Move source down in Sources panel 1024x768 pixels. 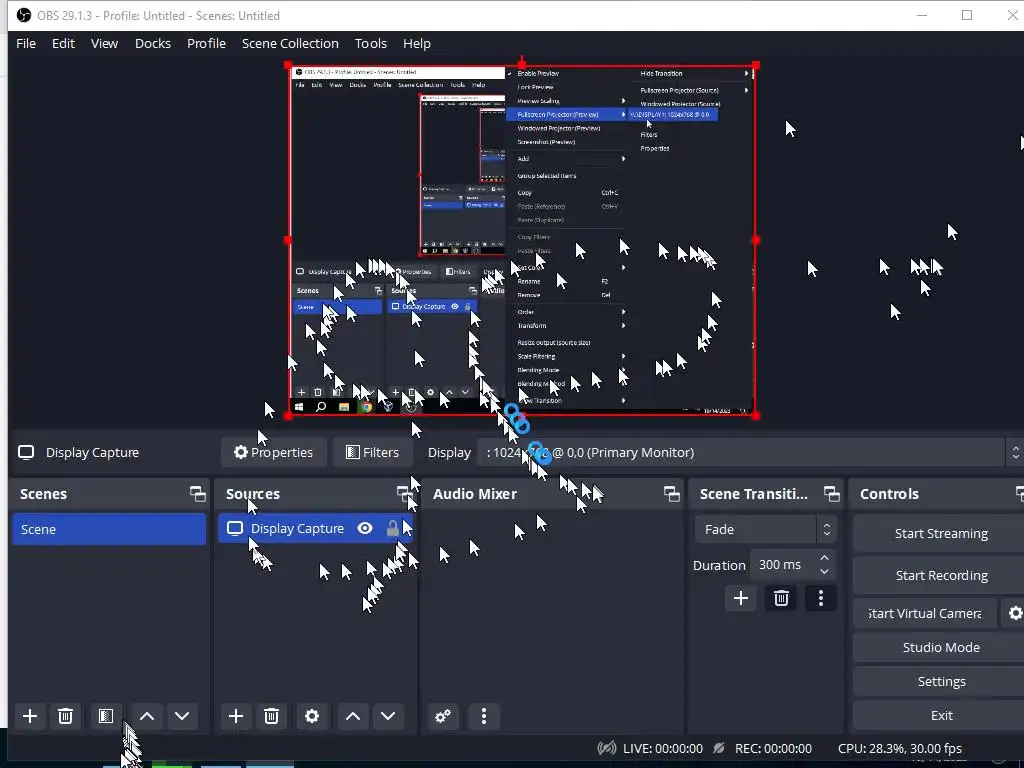point(388,716)
